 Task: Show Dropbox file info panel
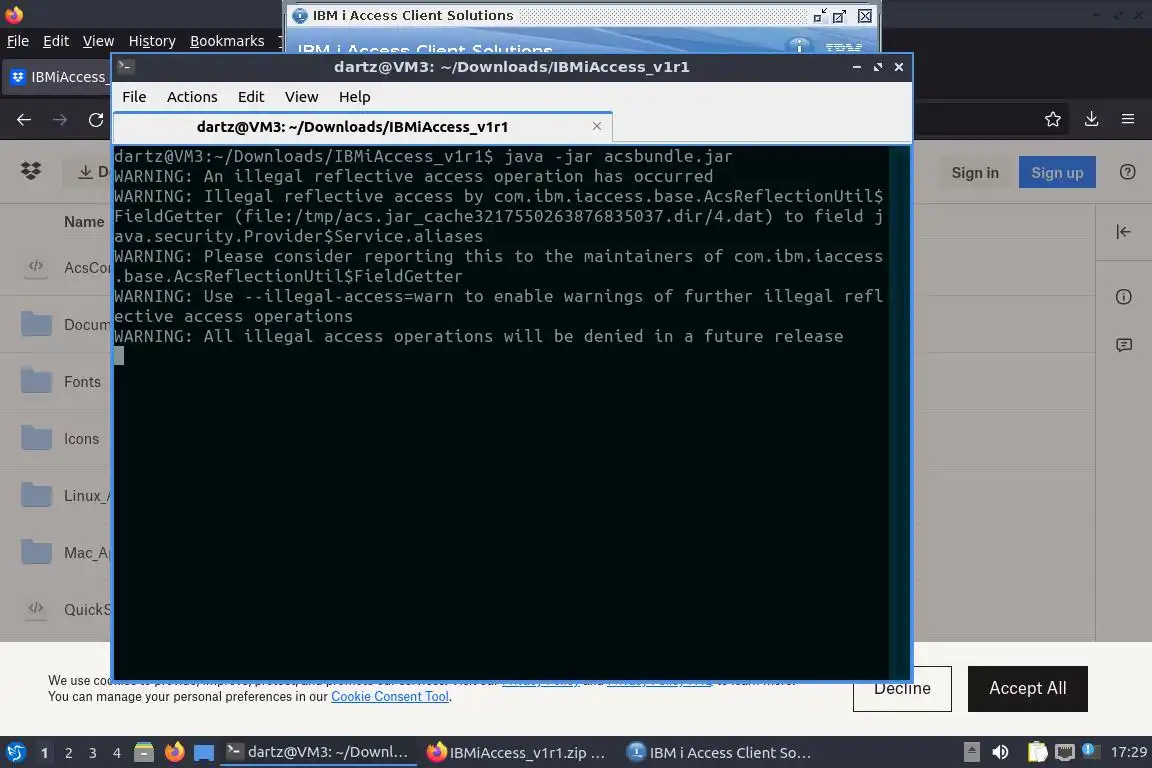(1123, 297)
